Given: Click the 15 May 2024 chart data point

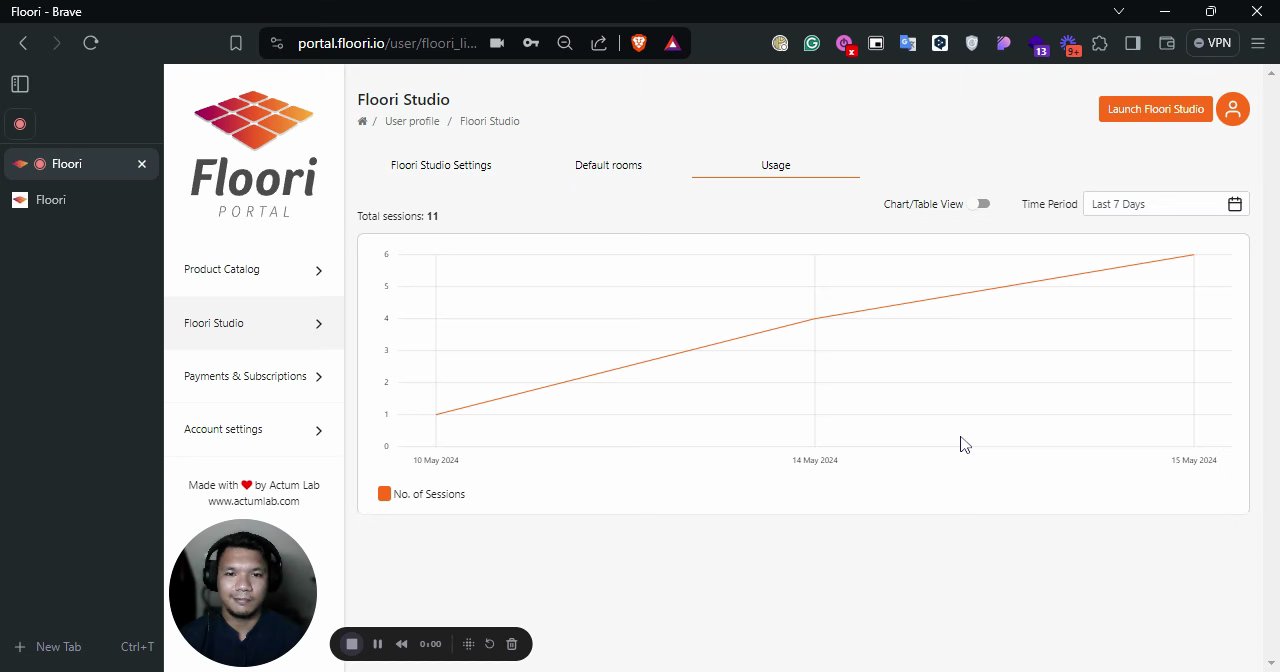Looking at the screenshot, I should pyautogui.click(x=1194, y=255).
